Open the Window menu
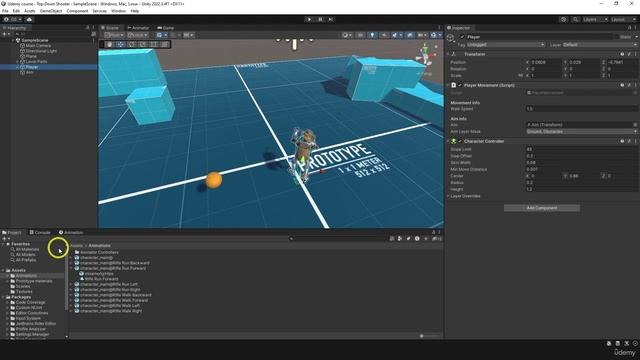640x360 pixels. (118, 11)
